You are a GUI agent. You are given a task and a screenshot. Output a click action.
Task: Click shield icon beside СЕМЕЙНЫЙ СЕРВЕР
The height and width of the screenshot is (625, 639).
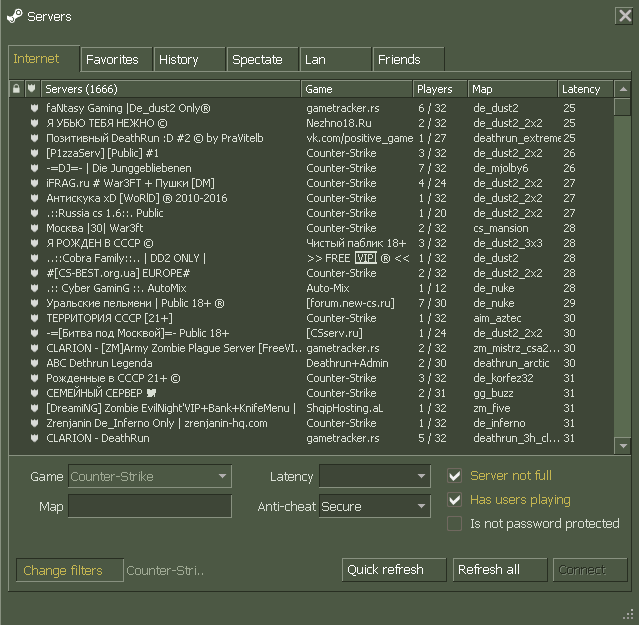35,393
